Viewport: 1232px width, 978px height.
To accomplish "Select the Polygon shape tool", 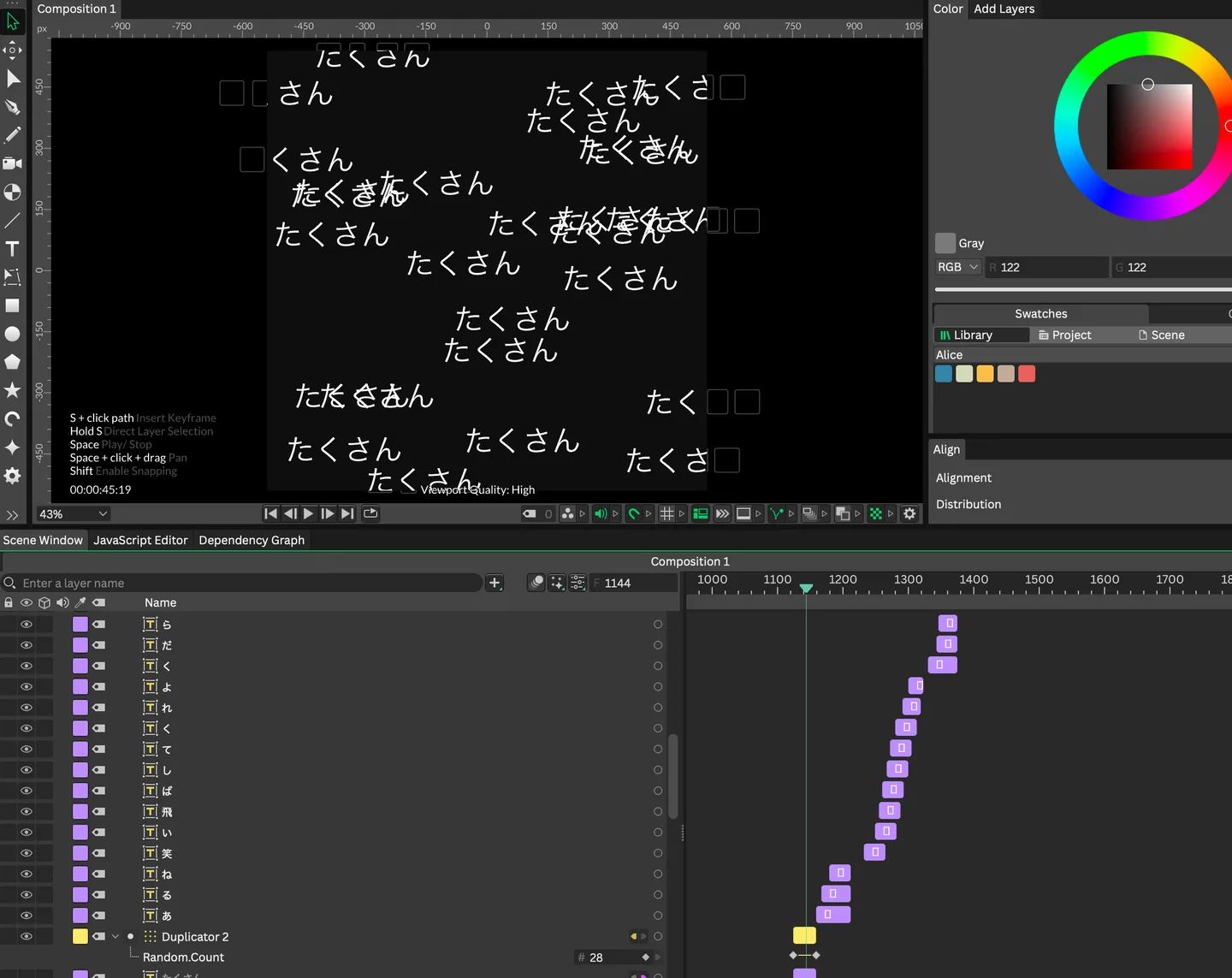I will [x=12, y=362].
